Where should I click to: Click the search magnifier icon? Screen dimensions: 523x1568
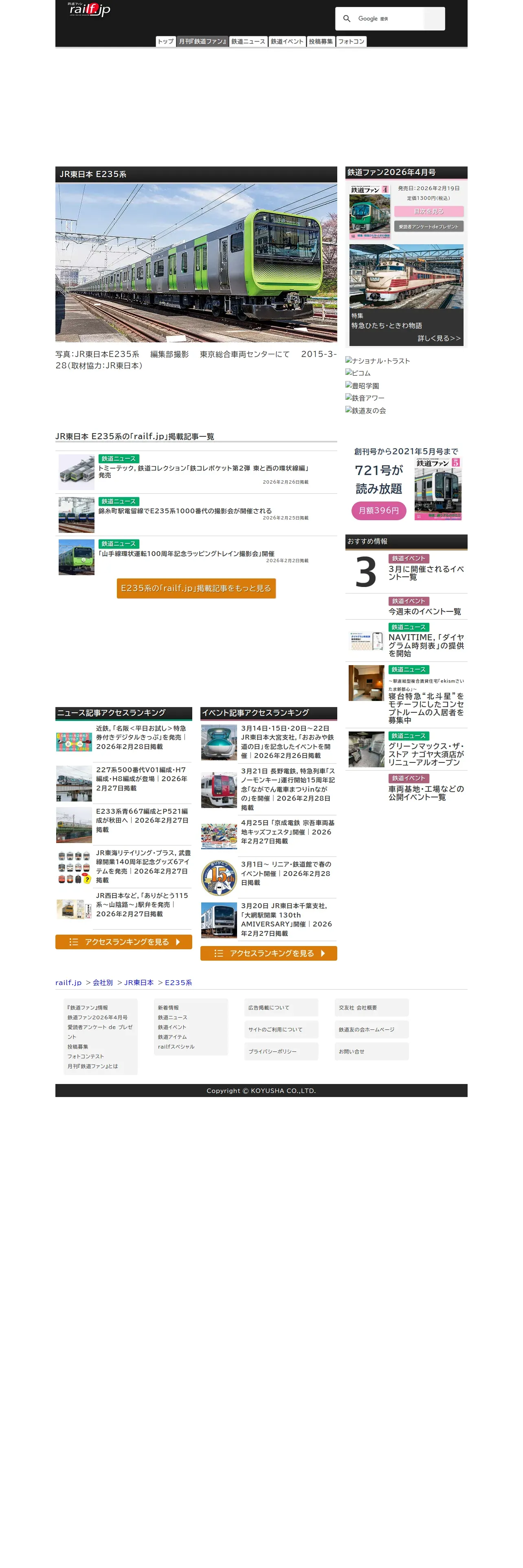347,19
